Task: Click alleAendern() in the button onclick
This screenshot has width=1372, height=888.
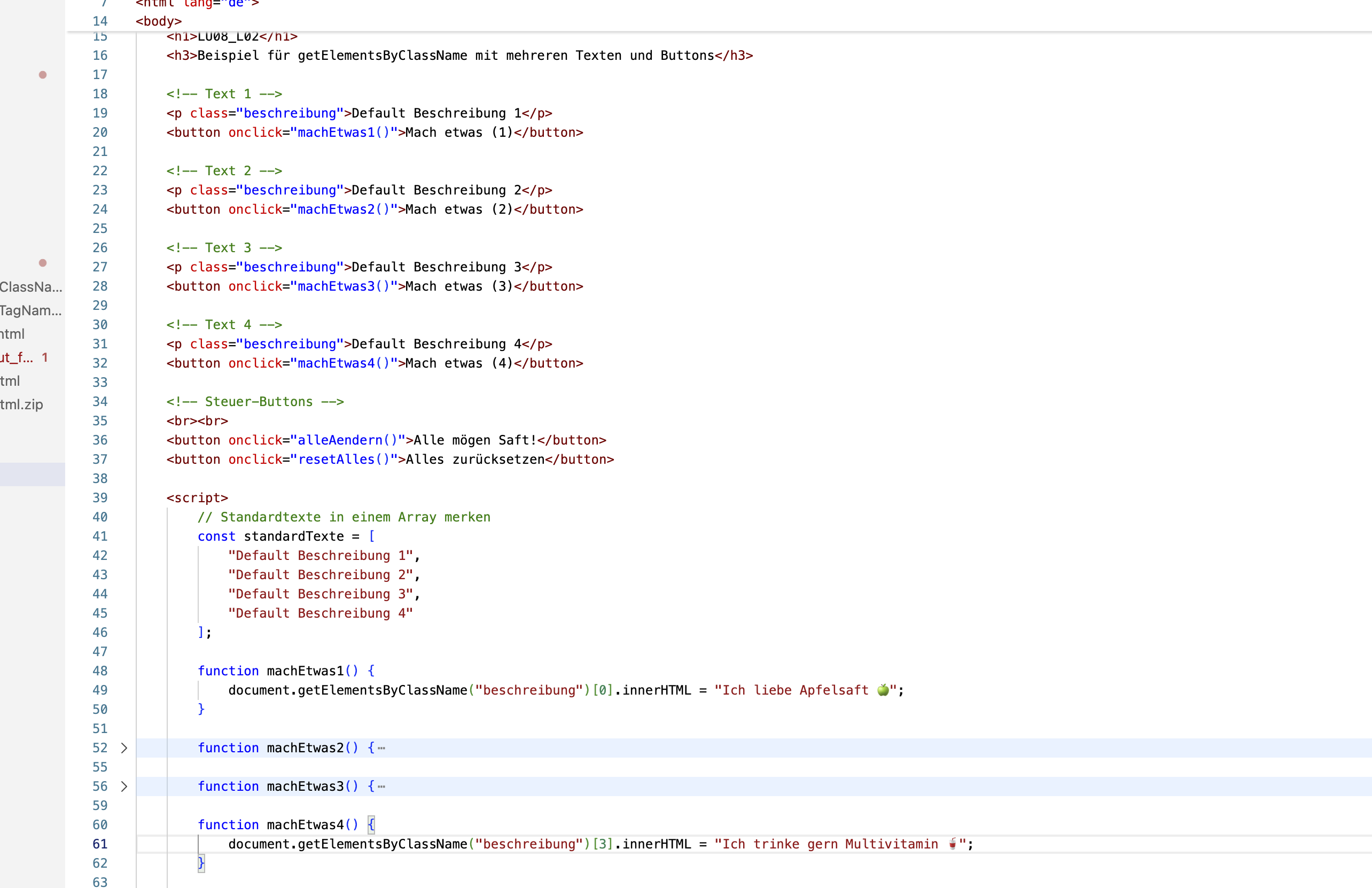Action: click(348, 441)
